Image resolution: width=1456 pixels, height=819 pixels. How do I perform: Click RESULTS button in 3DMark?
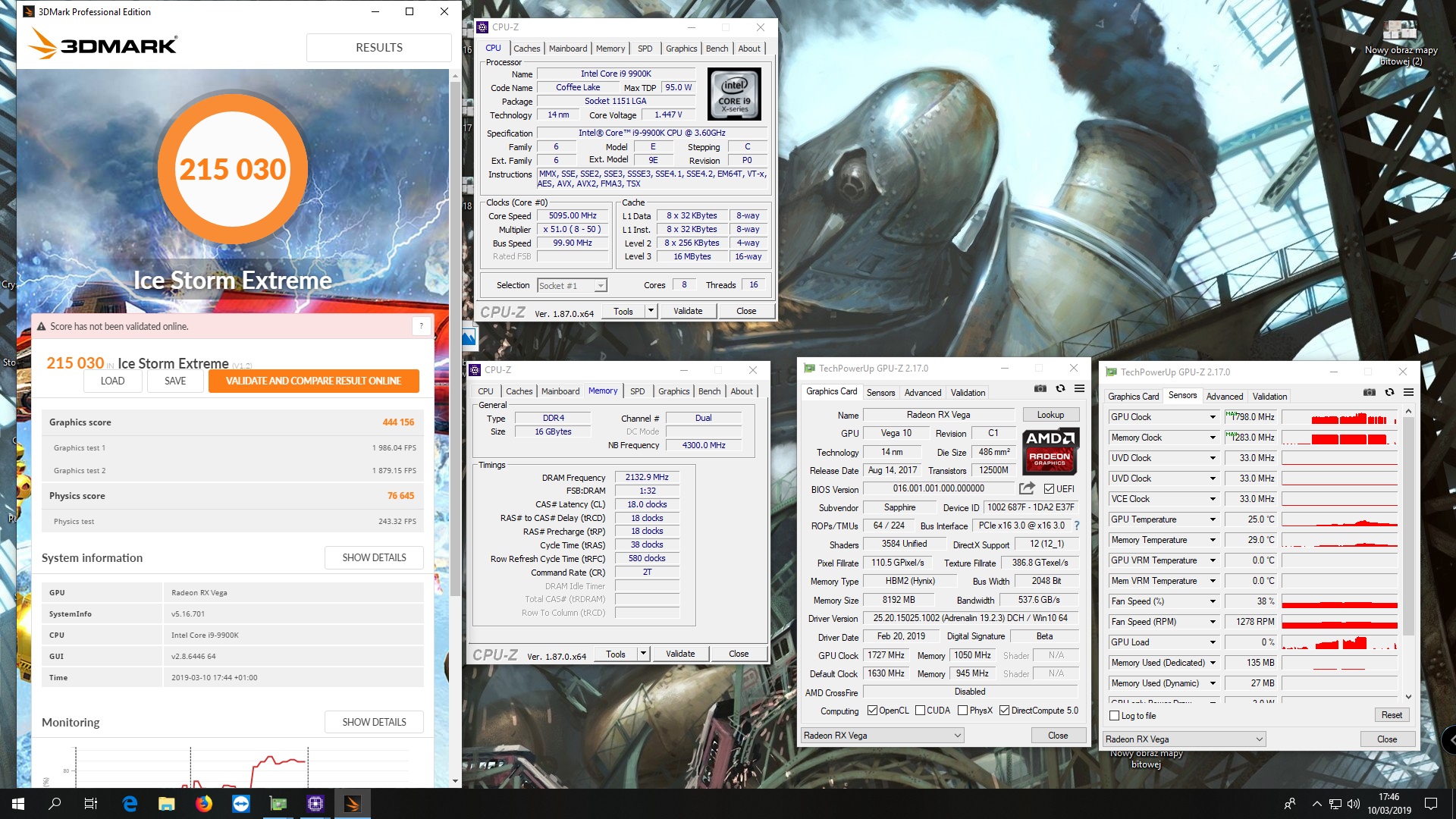pyautogui.click(x=379, y=47)
